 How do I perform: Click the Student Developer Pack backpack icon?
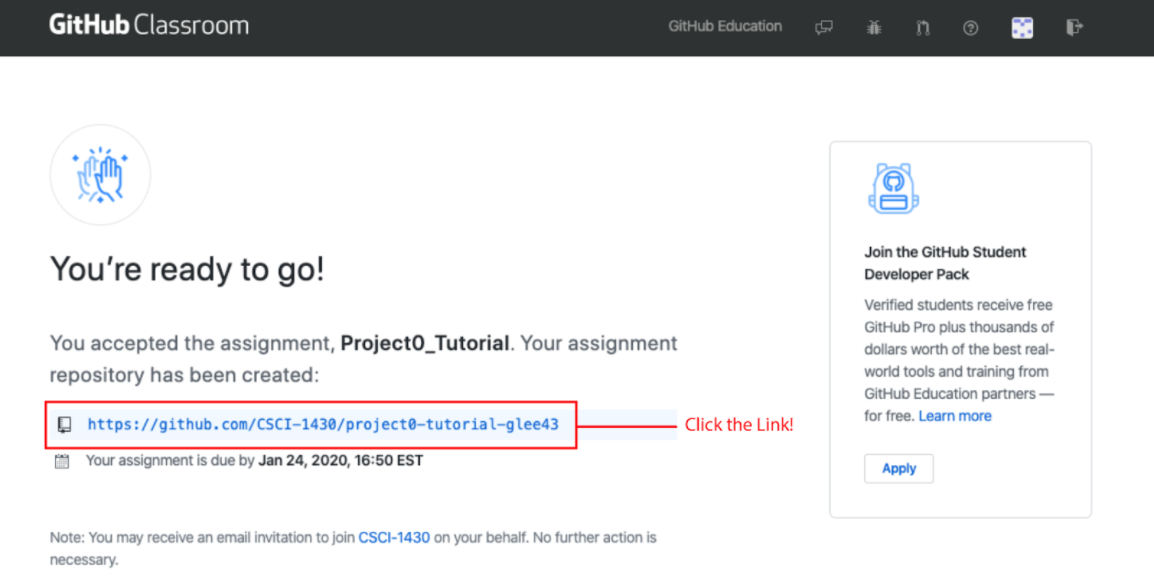click(x=893, y=188)
